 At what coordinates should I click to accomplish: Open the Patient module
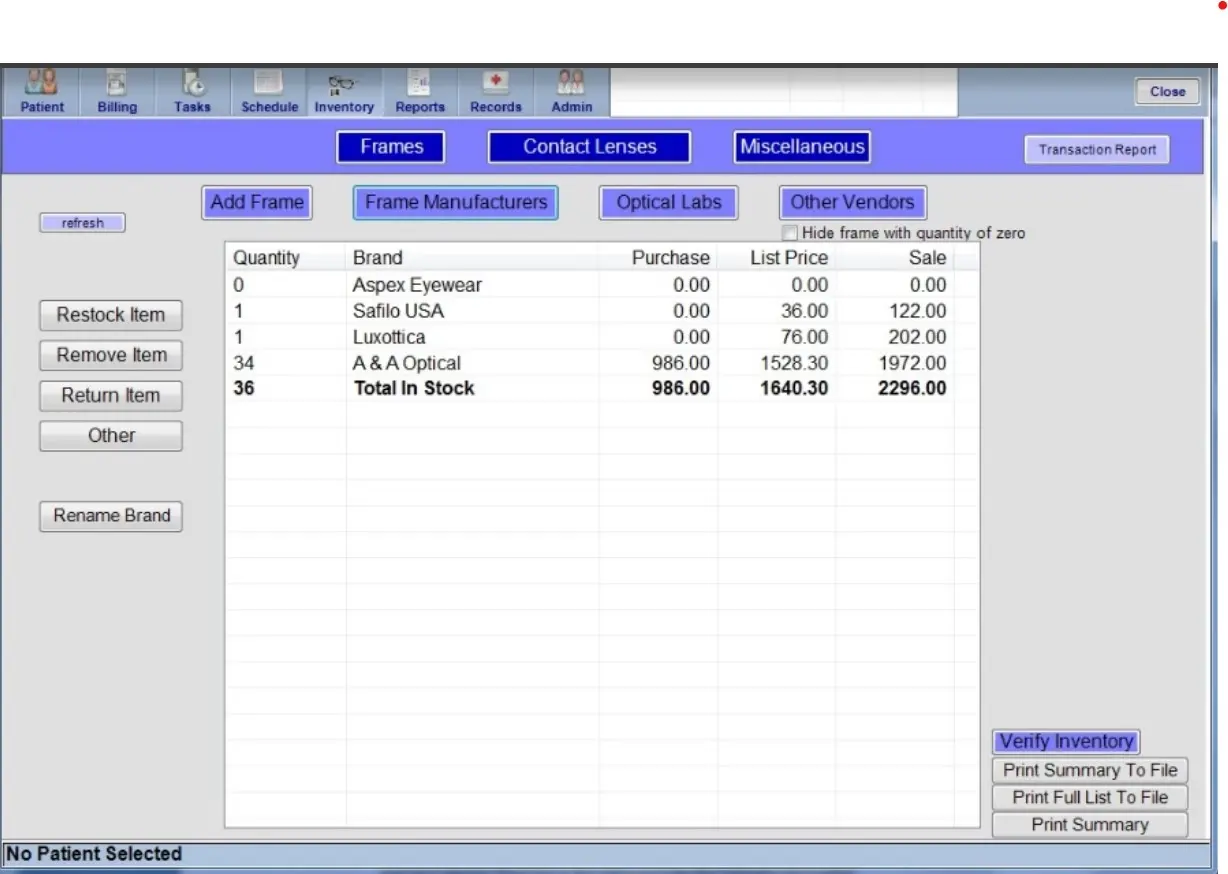pos(41,91)
